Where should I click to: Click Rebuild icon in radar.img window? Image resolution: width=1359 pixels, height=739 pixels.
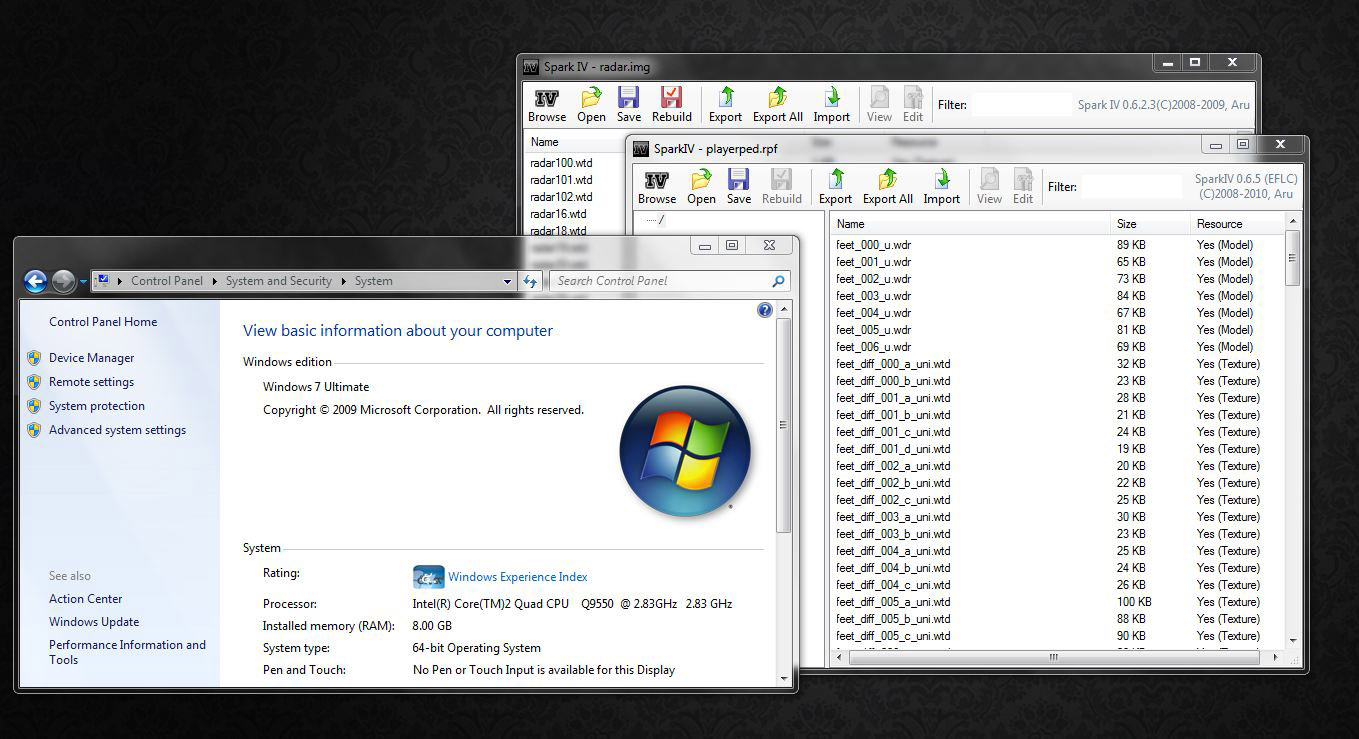click(671, 98)
